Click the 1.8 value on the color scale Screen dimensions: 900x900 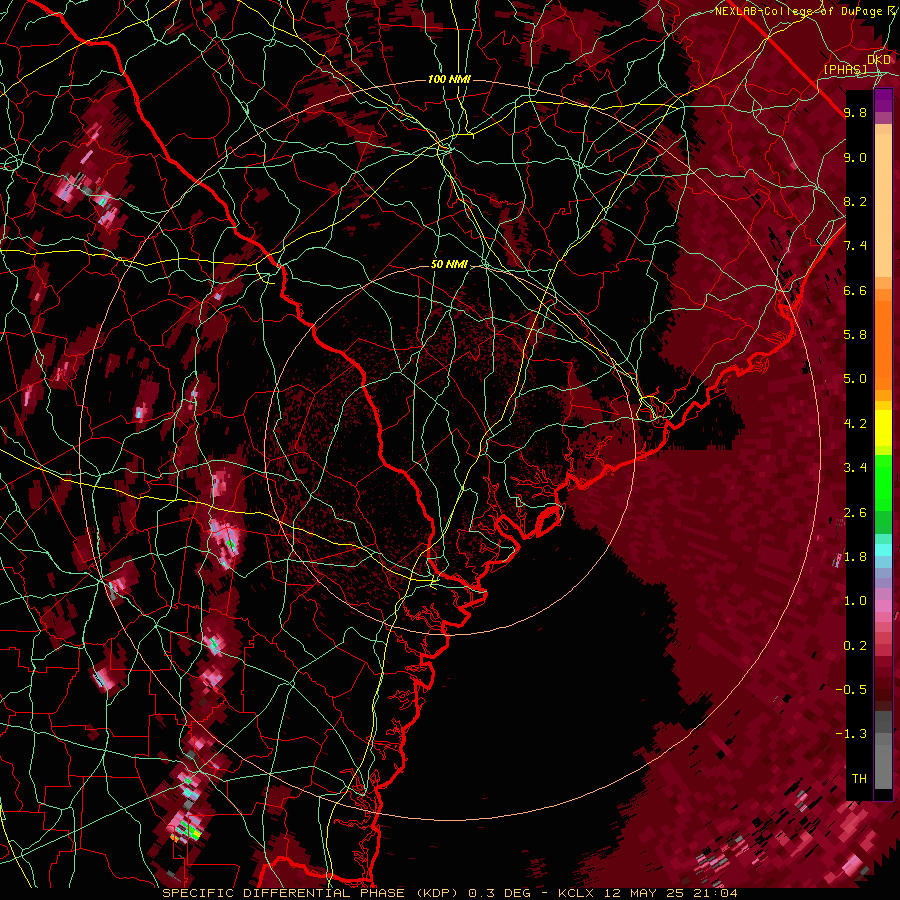(855, 557)
